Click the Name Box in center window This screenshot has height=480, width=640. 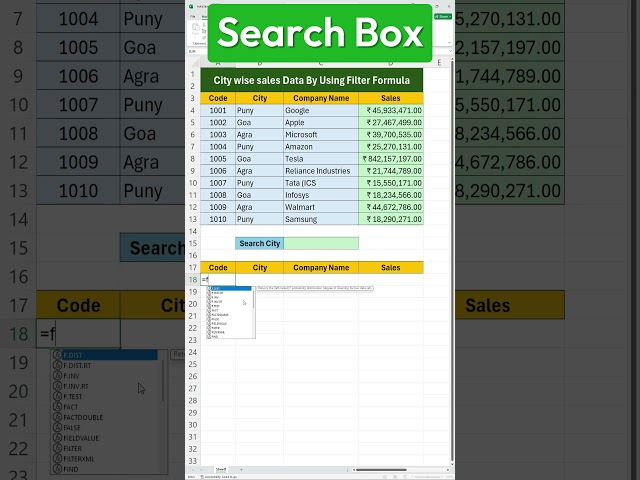pyautogui.click(x=197, y=51)
